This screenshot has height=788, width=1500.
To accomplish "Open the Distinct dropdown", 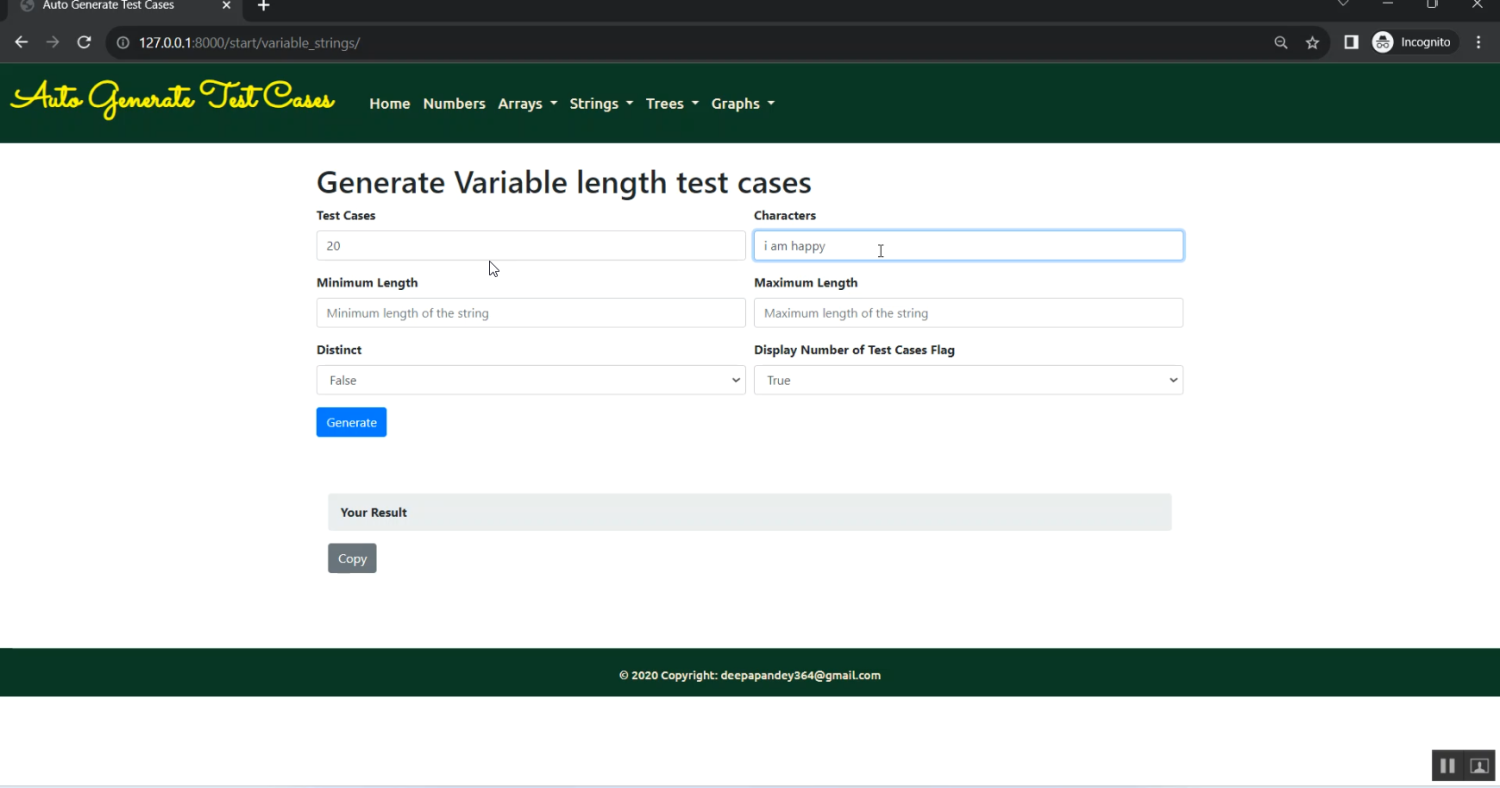I will [530, 380].
